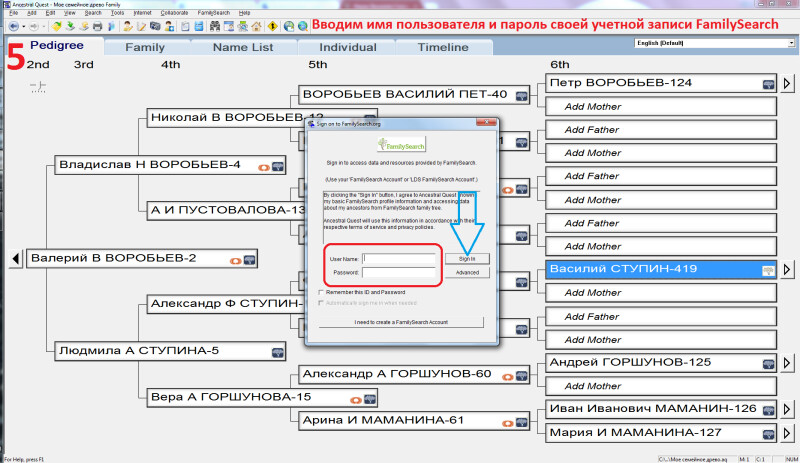The height and width of the screenshot is (463, 800).
Task: Click FamilySearch icon in Людмила А СТУПИНА-5 box
Action: [278, 352]
